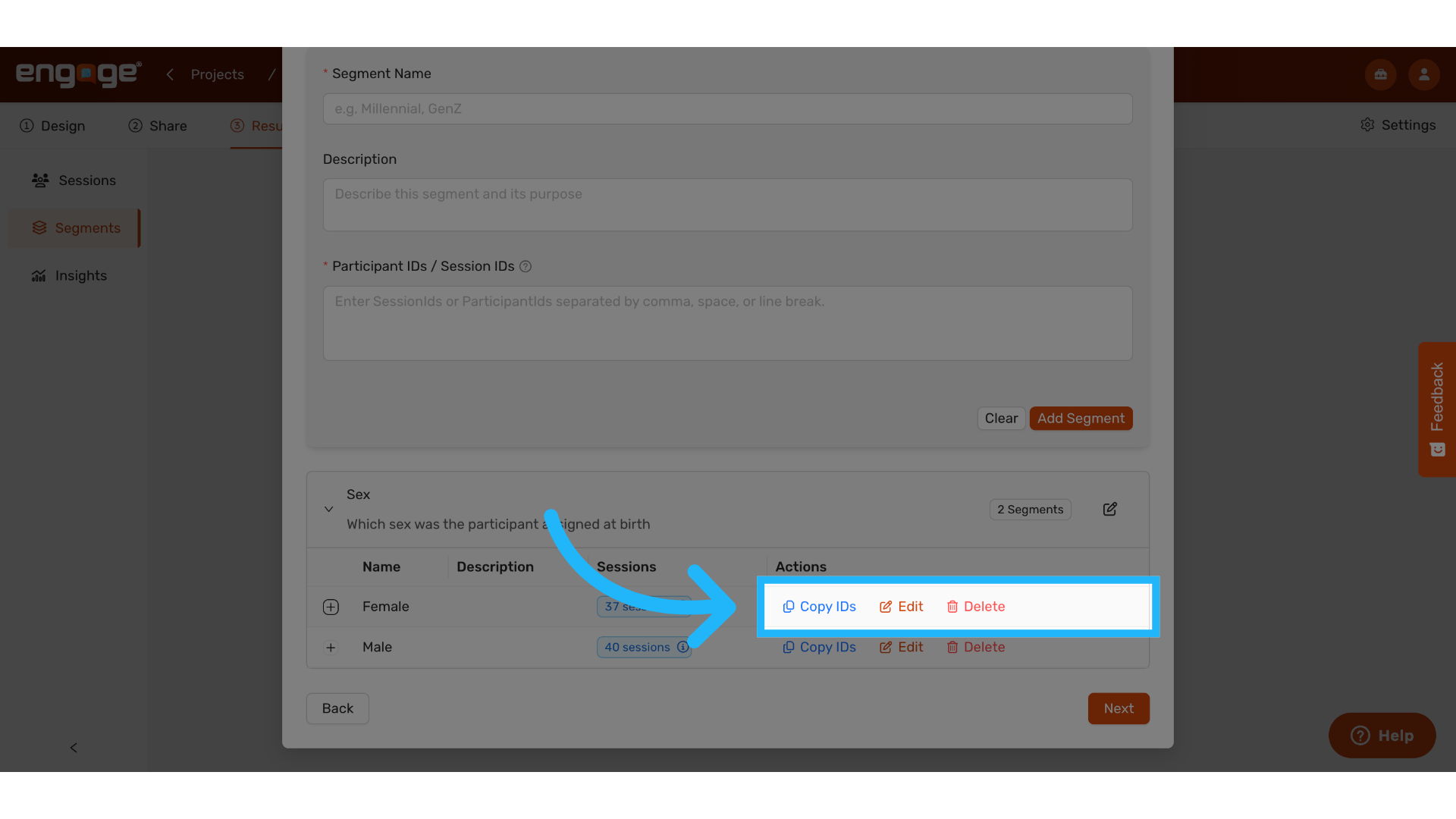
Task: Show info icon on the Male sessions badge
Action: coord(682,648)
